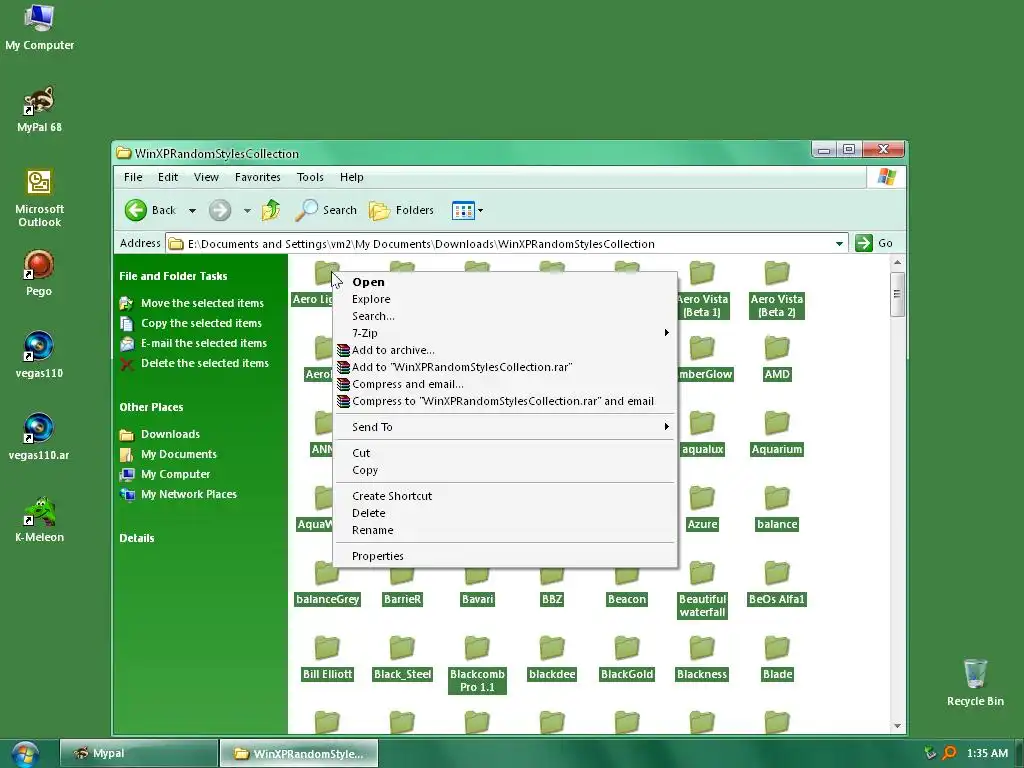Select the BBZ folder

click(x=552, y=583)
